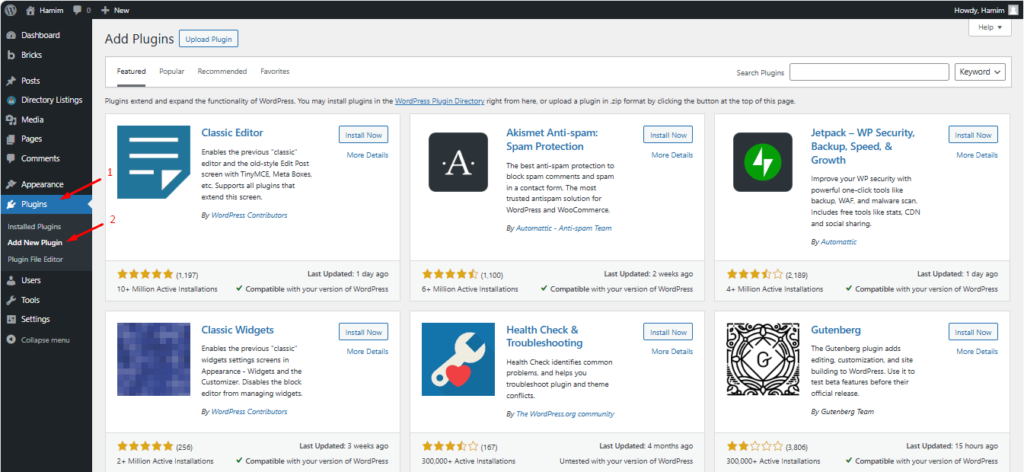Viewport: 1024px width, 472px height.
Task: Click the Howdy, Hamim user avatar
Action: coord(1012,10)
